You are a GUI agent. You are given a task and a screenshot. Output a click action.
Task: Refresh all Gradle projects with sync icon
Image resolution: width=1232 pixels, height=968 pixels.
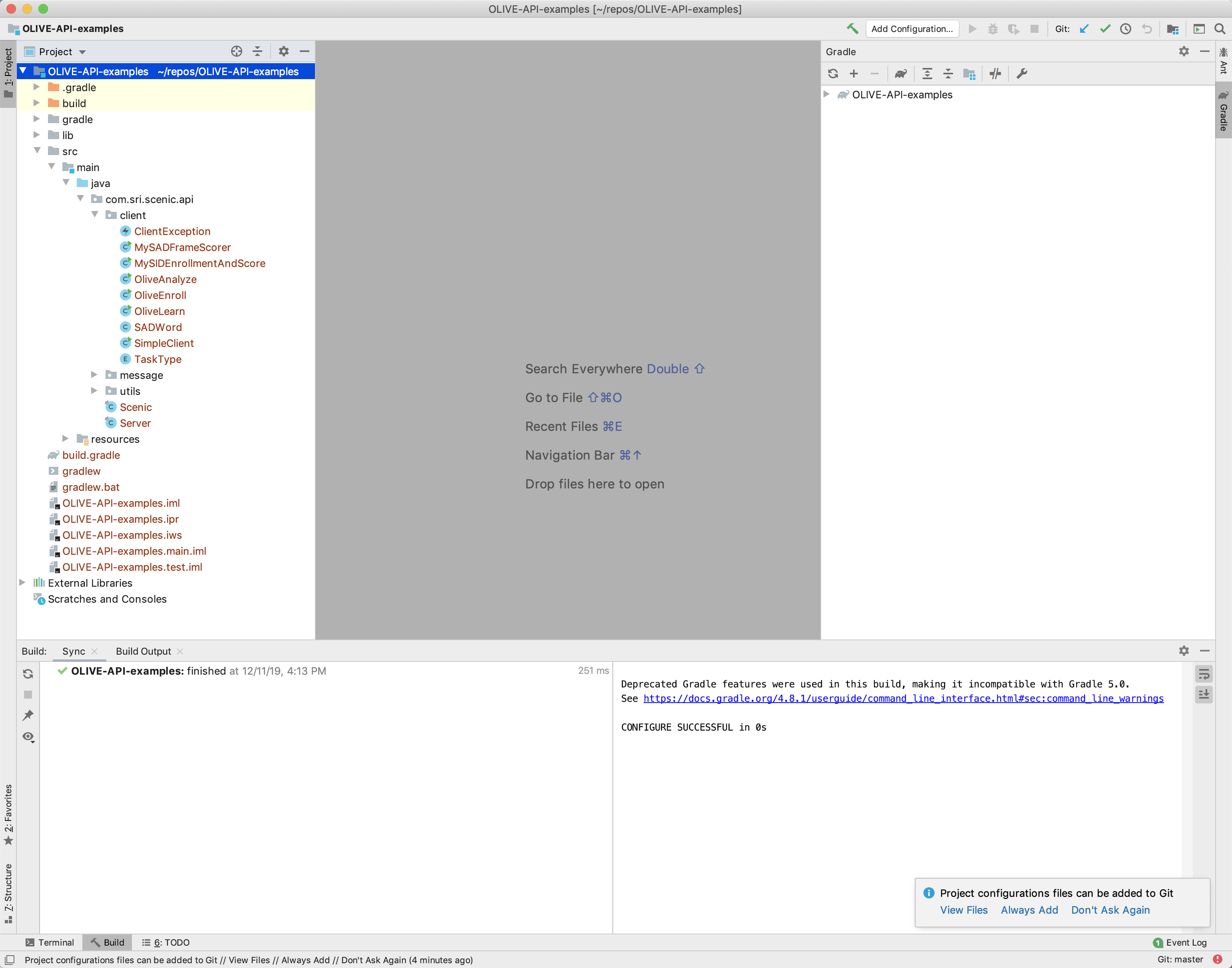click(833, 74)
